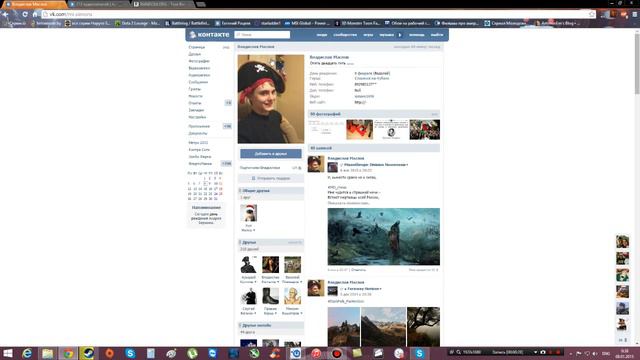Click author avatar on second wall post

point(316,288)
